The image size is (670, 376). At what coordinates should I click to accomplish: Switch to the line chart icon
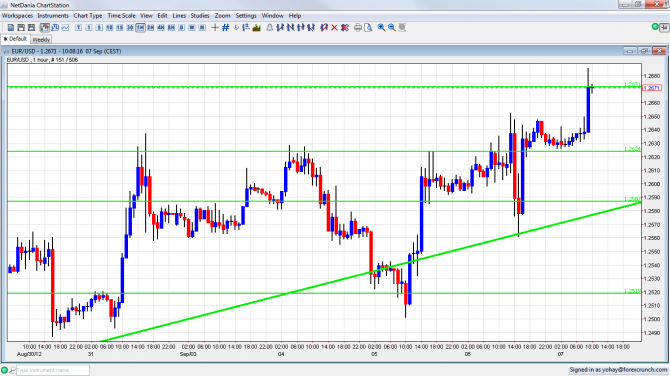click(x=65, y=27)
